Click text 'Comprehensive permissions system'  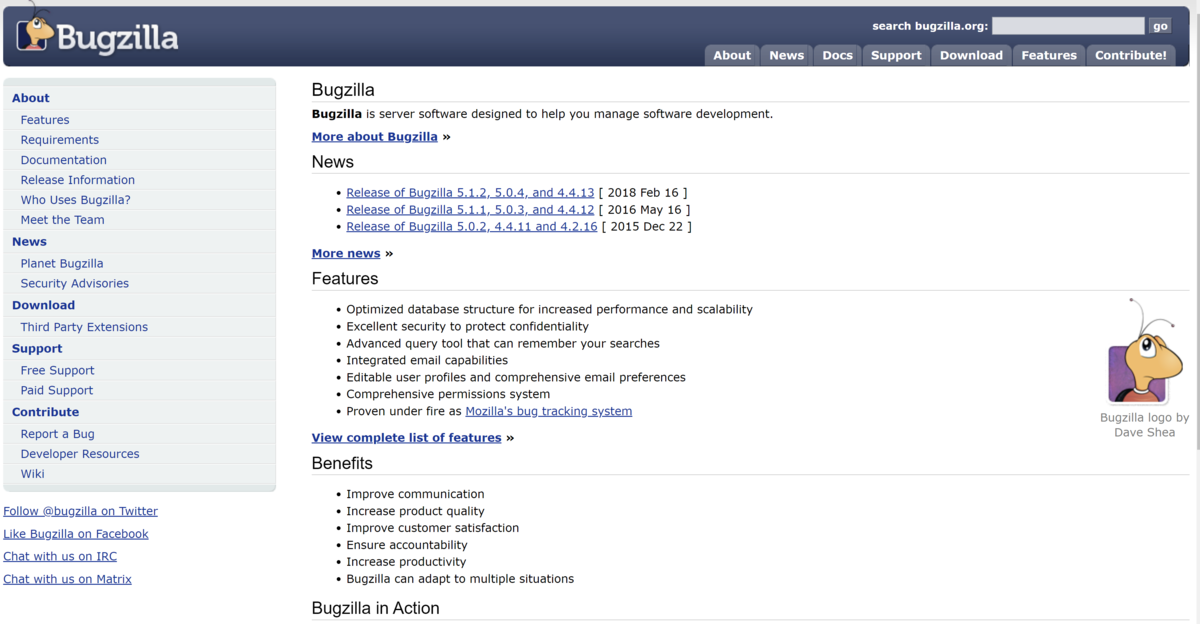pos(446,394)
